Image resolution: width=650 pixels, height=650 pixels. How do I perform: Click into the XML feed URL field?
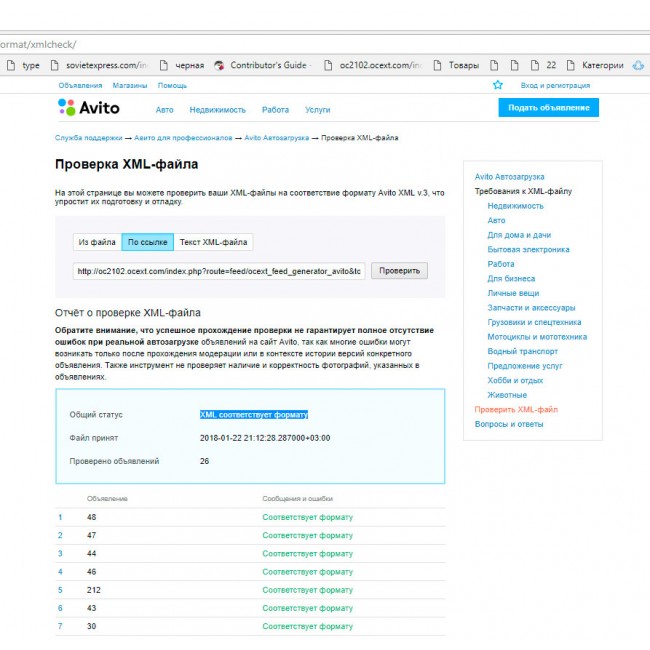click(219, 271)
